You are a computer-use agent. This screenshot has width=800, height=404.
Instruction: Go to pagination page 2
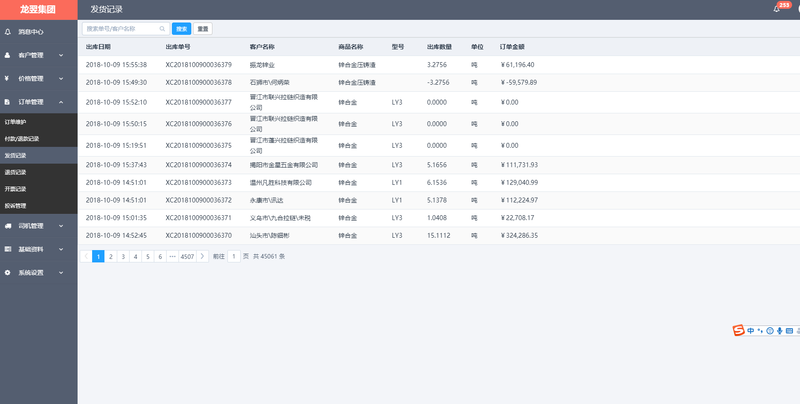111,257
